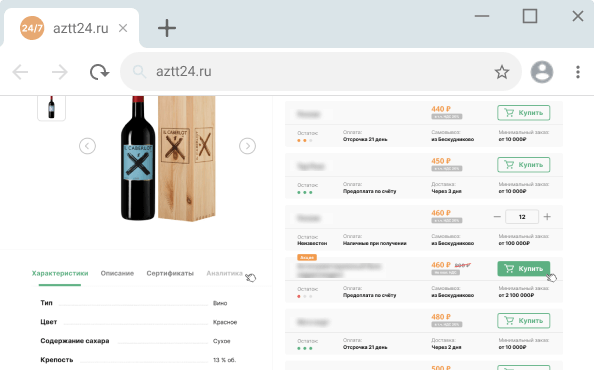Go back to the previous page

click(20, 72)
